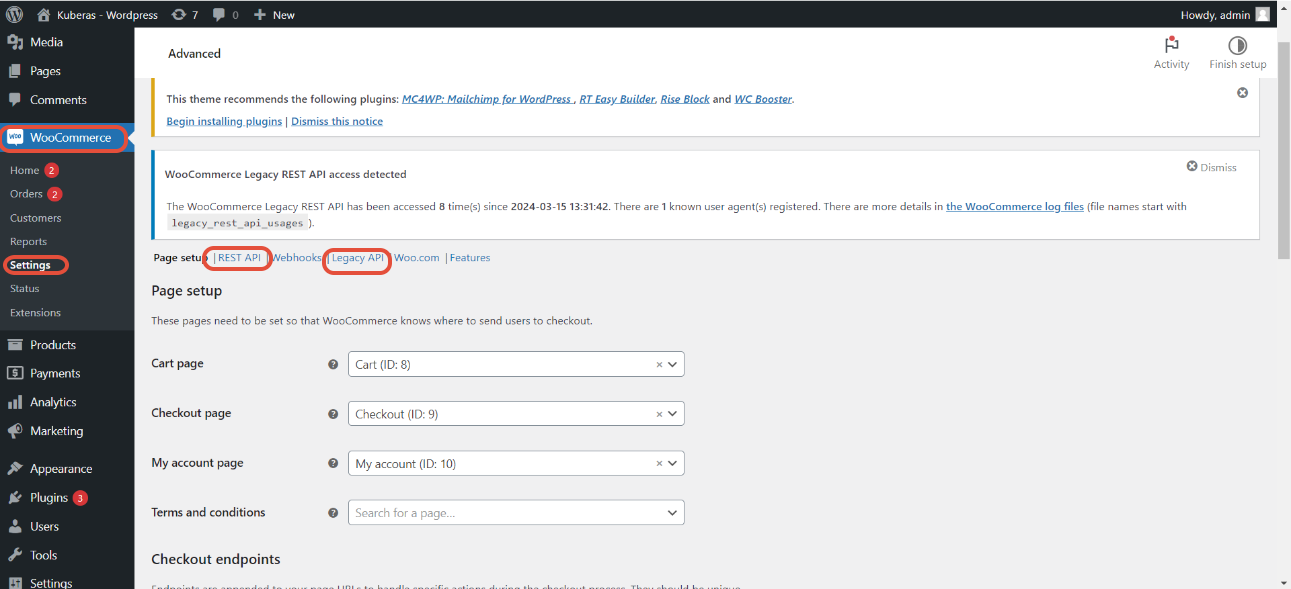Open the Activity flag icon
The image size is (1291, 589).
coord(1171,45)
